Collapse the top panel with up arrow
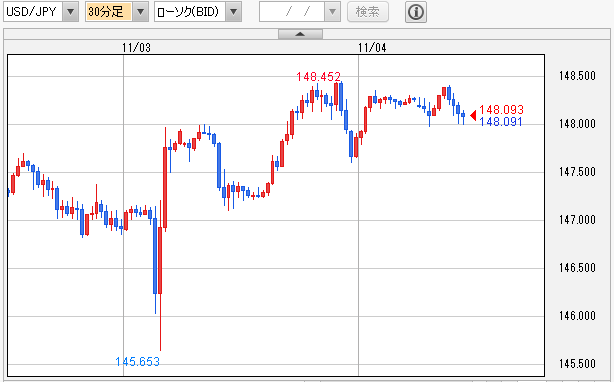The height and width of the screenshot is (382, 614). pos(300,34)
